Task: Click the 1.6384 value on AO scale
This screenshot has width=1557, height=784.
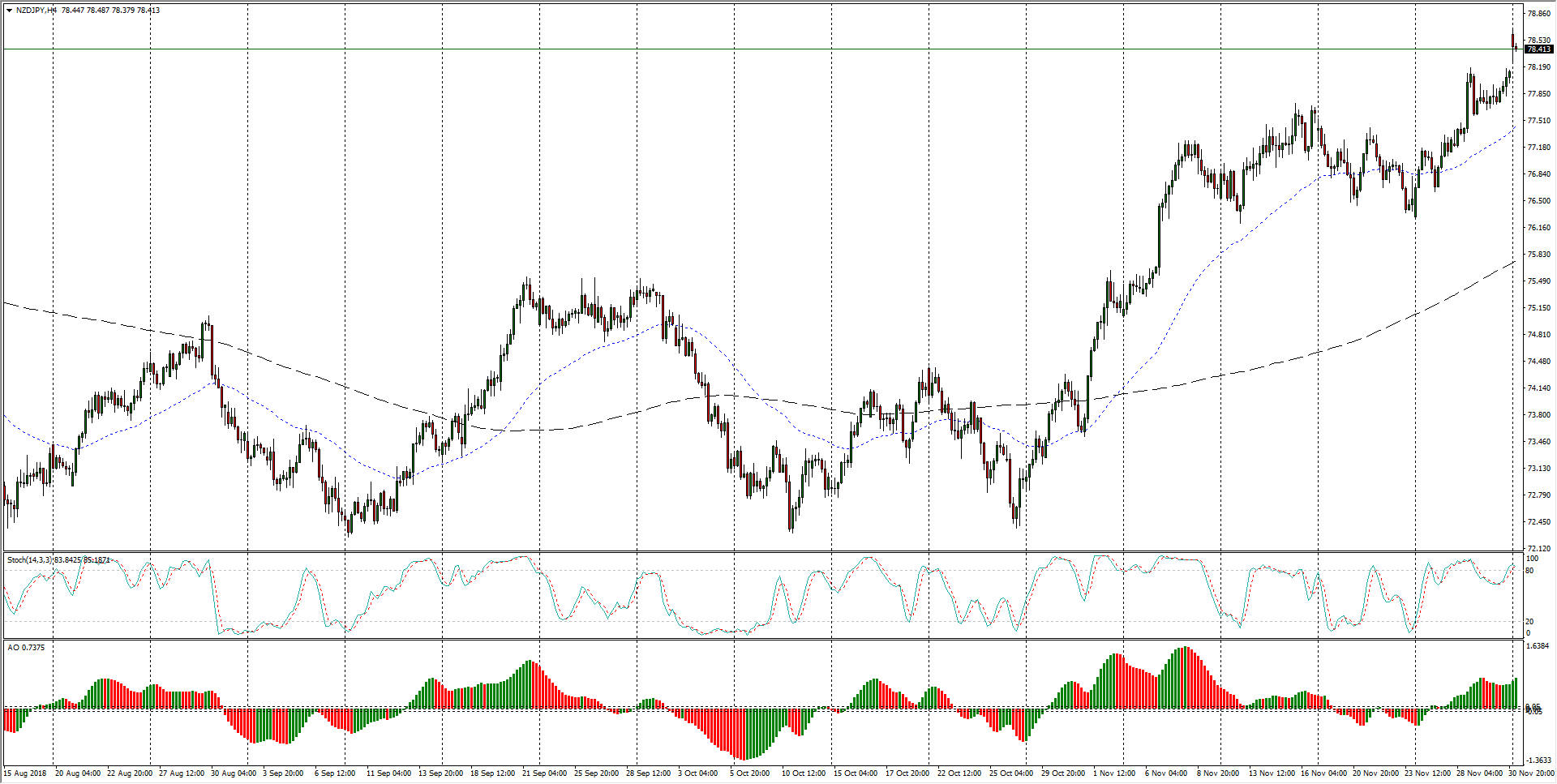Action: click(x=1538, y=646)
